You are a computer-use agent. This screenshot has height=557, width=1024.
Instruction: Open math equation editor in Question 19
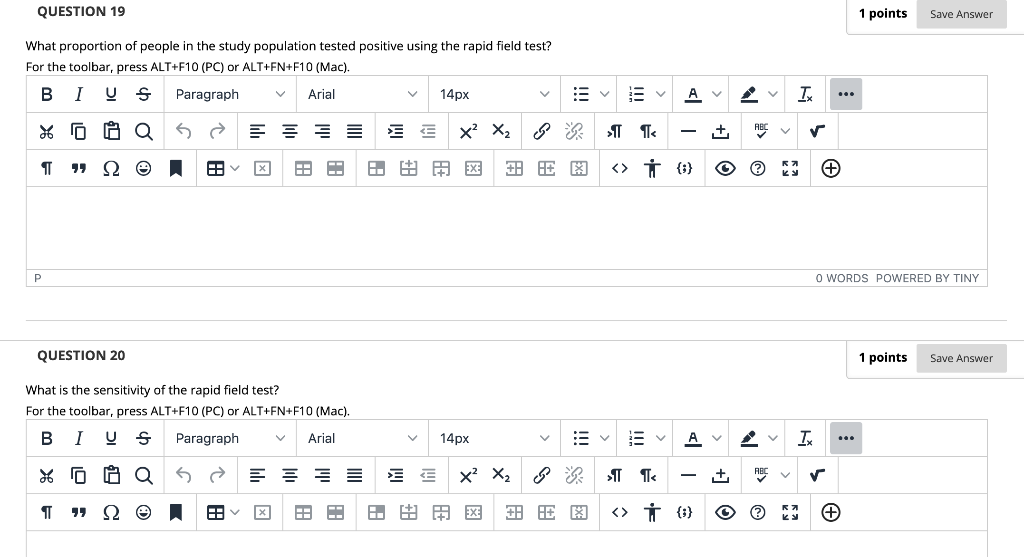(817, 131)
